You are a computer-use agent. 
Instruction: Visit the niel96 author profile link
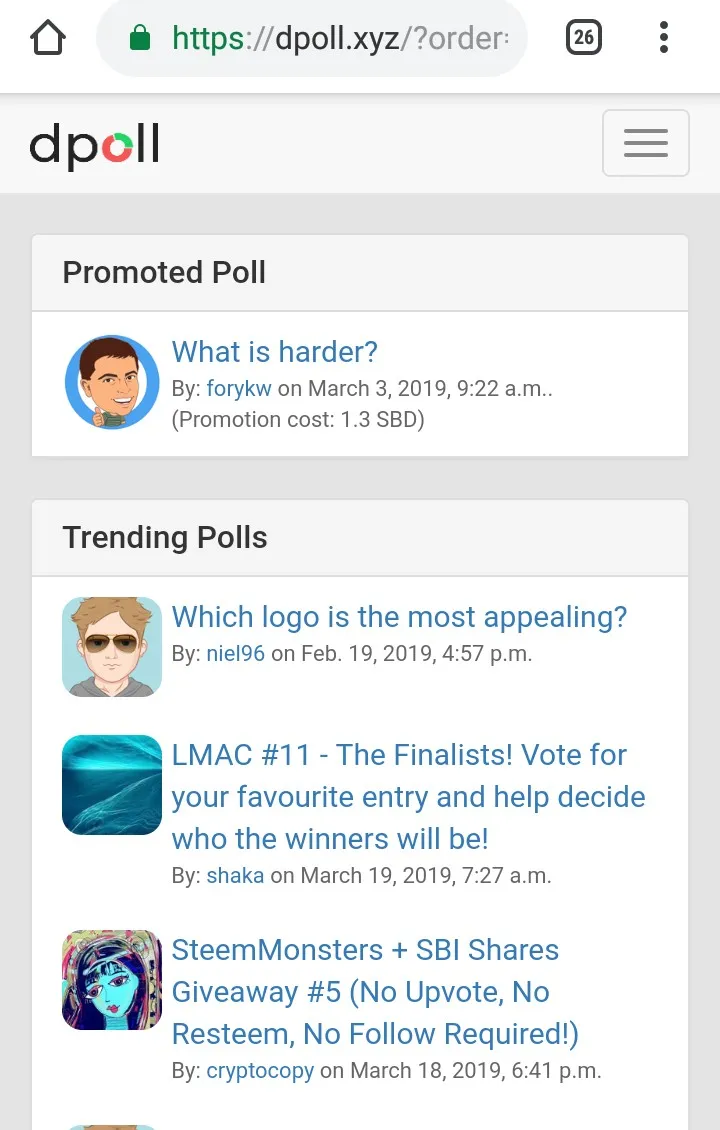click(x=235, y=654)
